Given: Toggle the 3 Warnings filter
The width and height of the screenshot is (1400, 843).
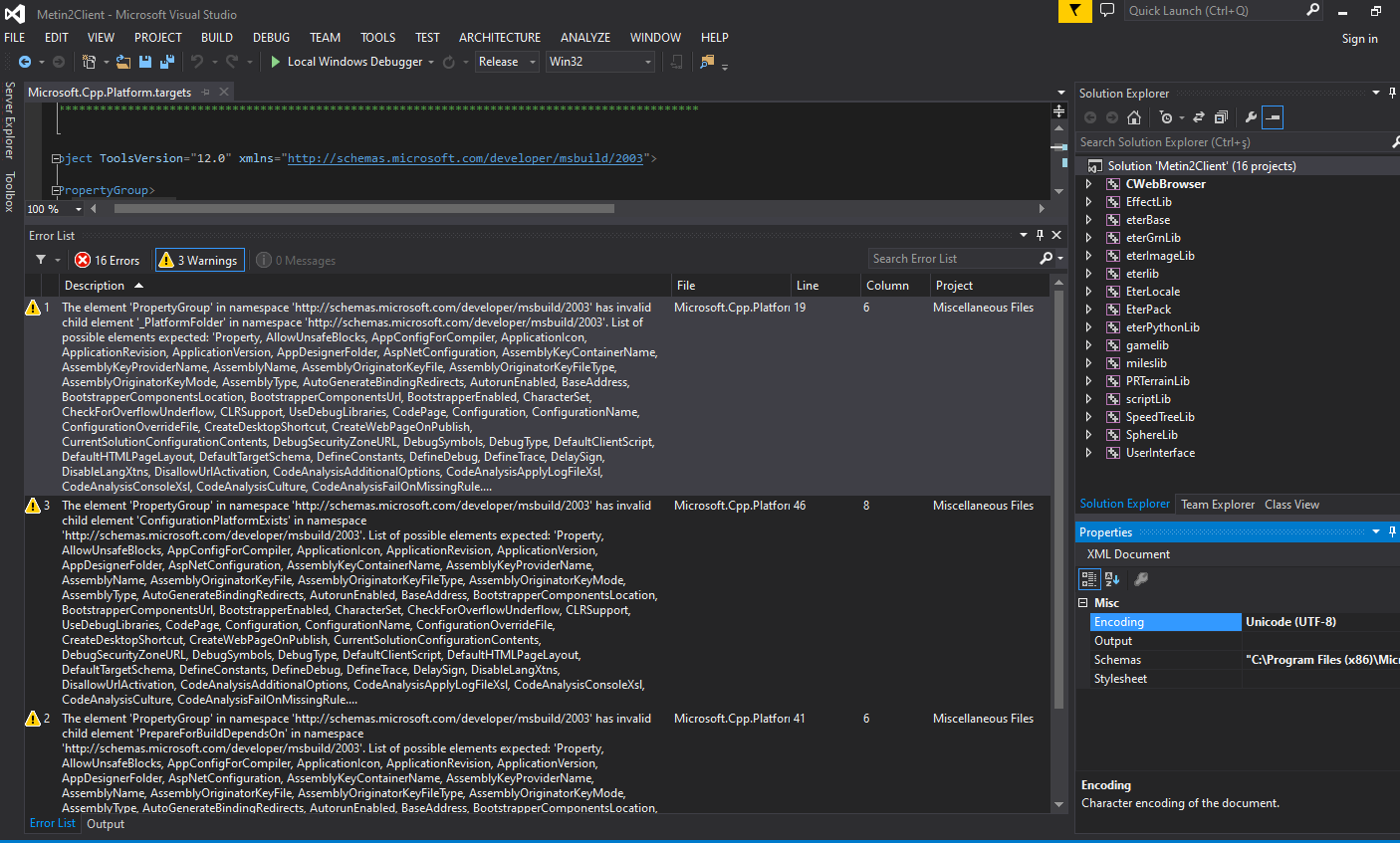Looking at the screenshot, I should pos(198,260).
